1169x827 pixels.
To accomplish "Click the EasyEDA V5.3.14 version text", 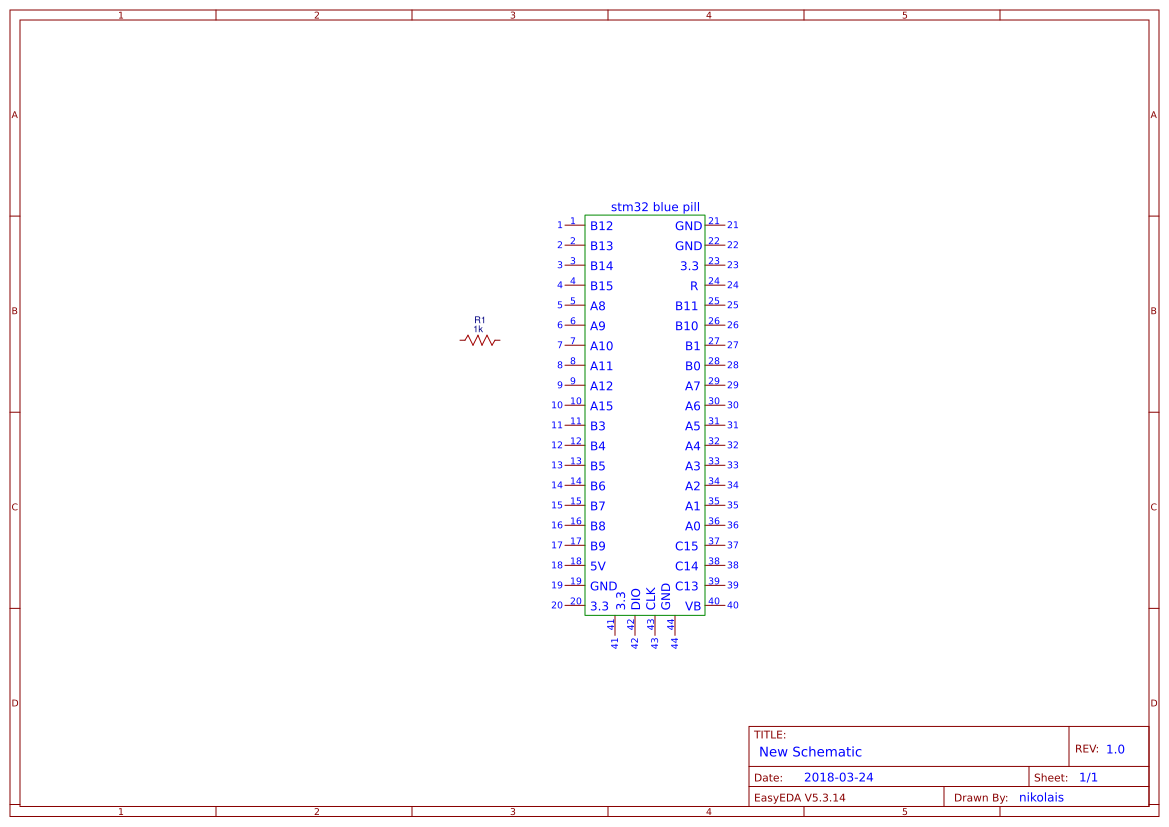I will coord(799,798).
